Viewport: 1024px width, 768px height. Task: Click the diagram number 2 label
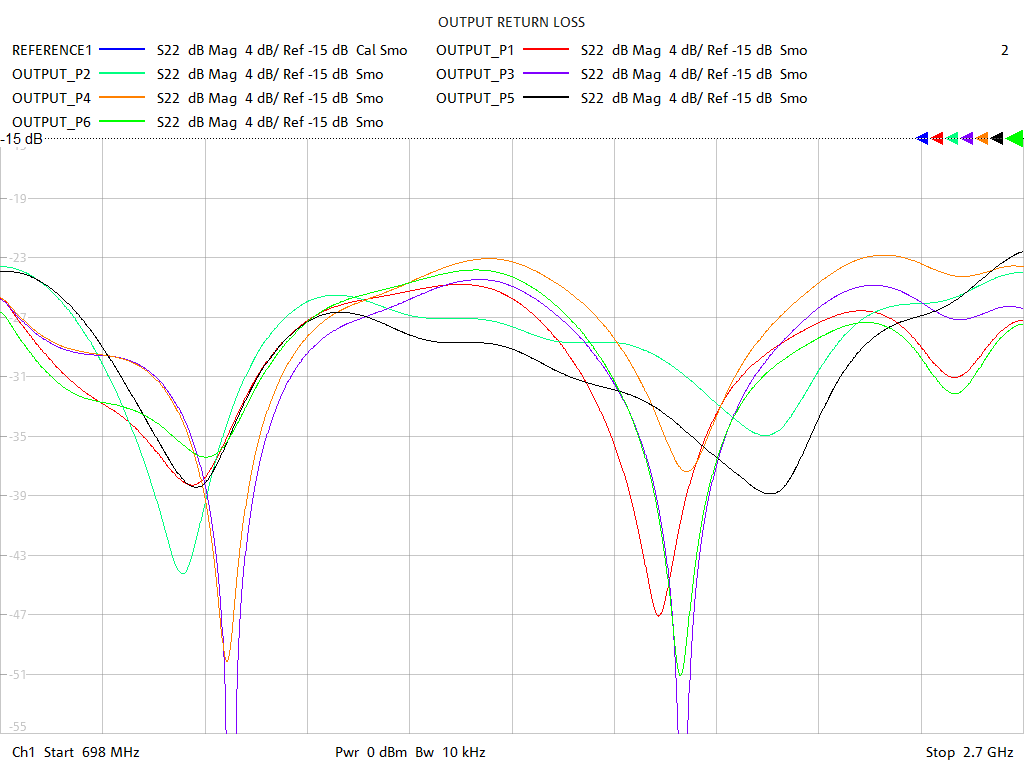point(1004,50)
